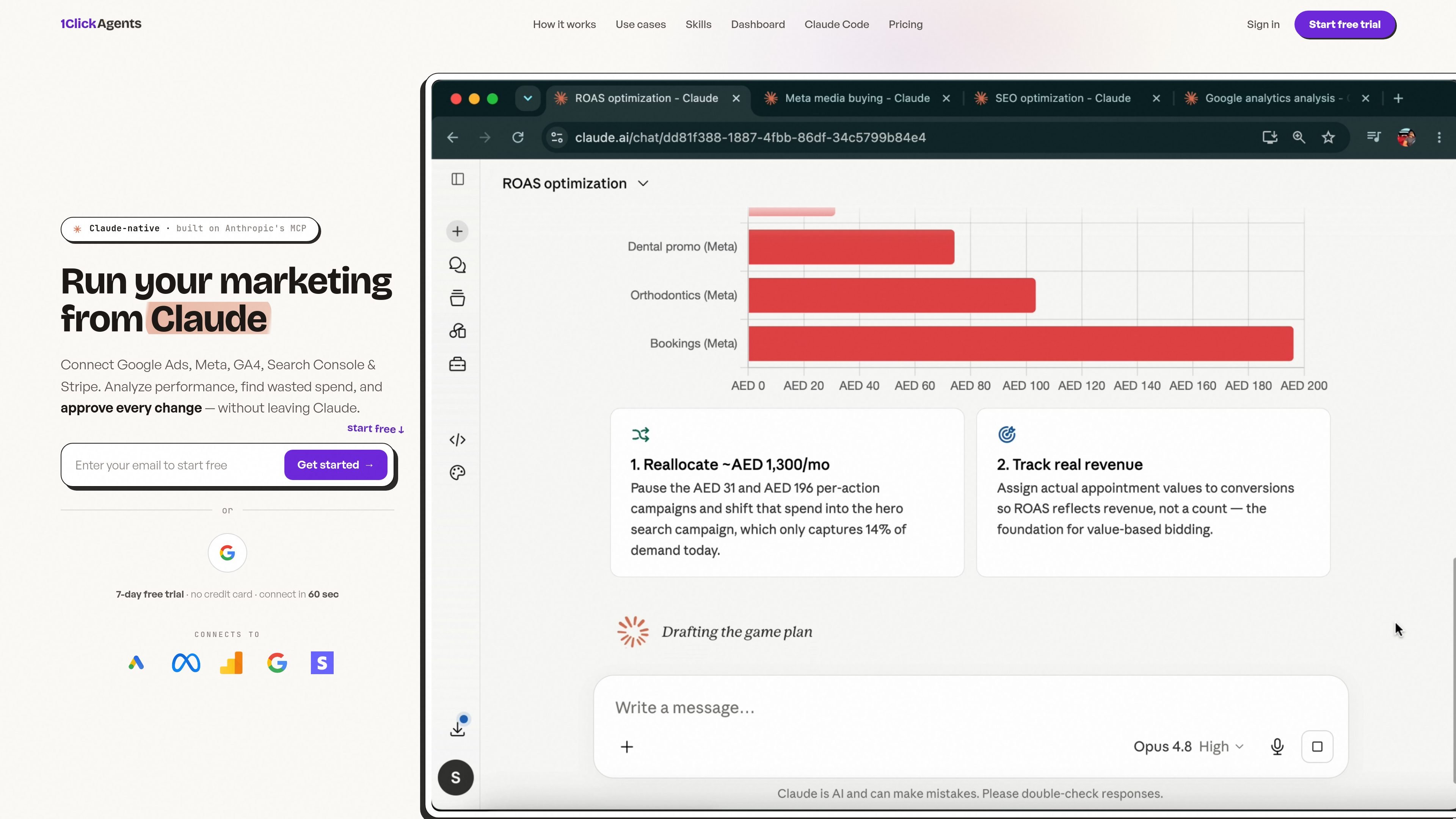Click the browser back arrow

[452, 137]
